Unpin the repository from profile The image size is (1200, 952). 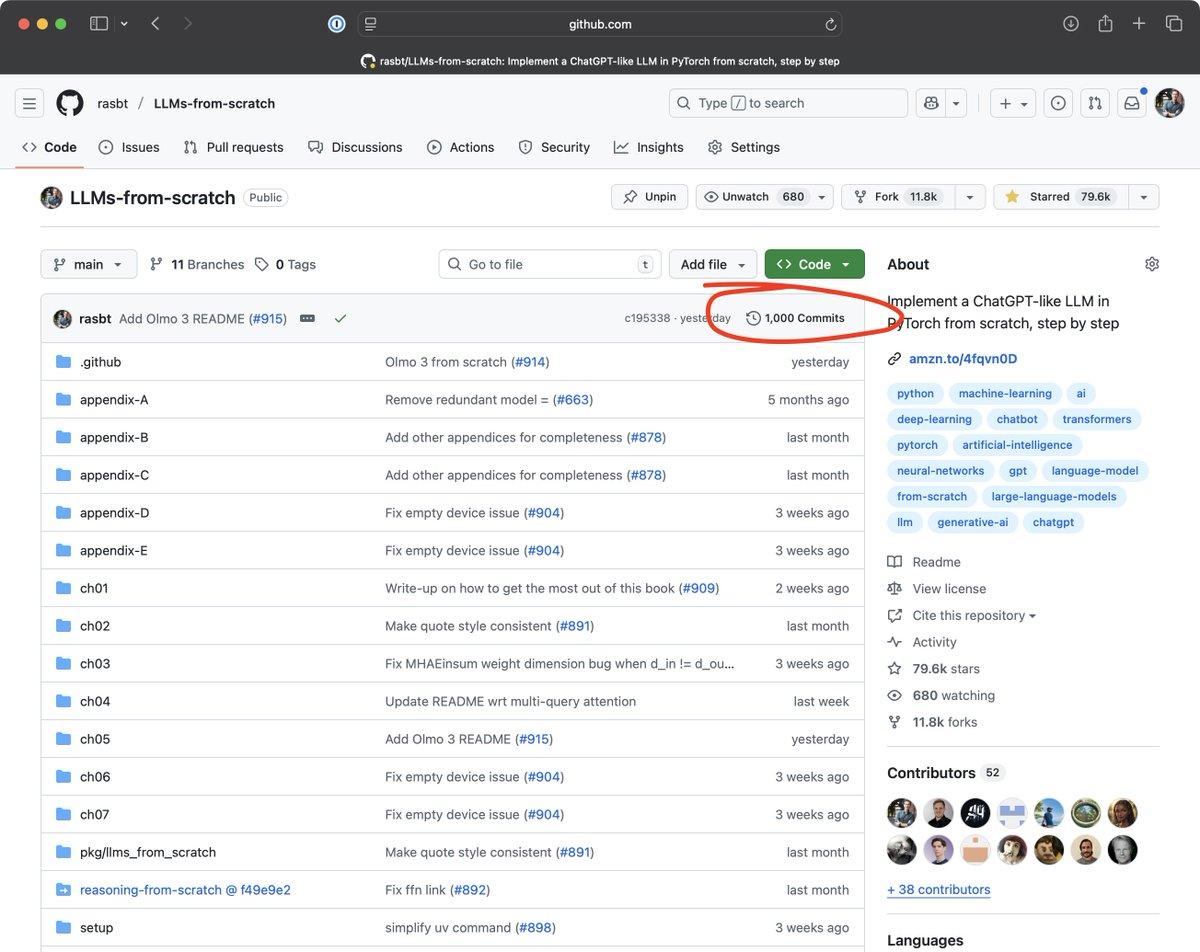(x=649, y=196)
